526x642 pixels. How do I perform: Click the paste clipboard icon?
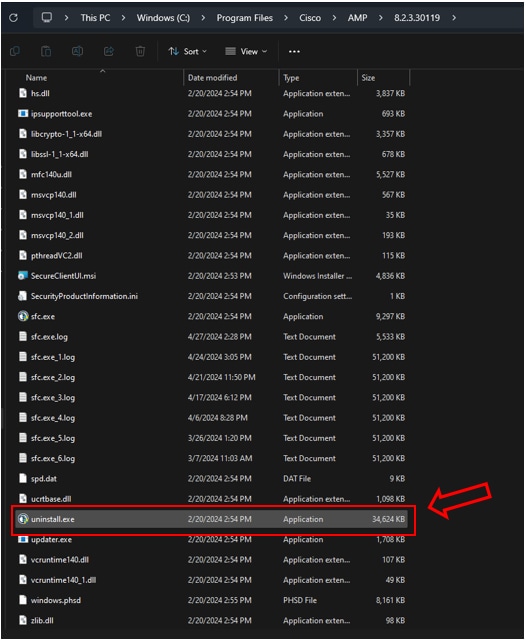46,51
